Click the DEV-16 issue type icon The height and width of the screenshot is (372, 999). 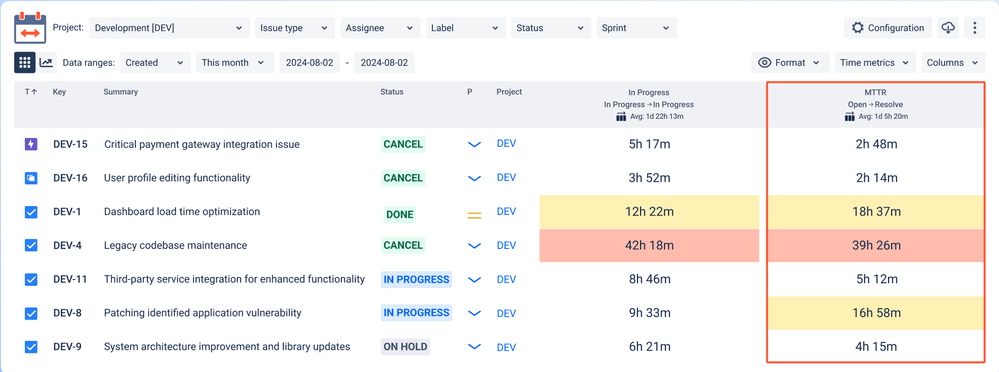point(31,178)
